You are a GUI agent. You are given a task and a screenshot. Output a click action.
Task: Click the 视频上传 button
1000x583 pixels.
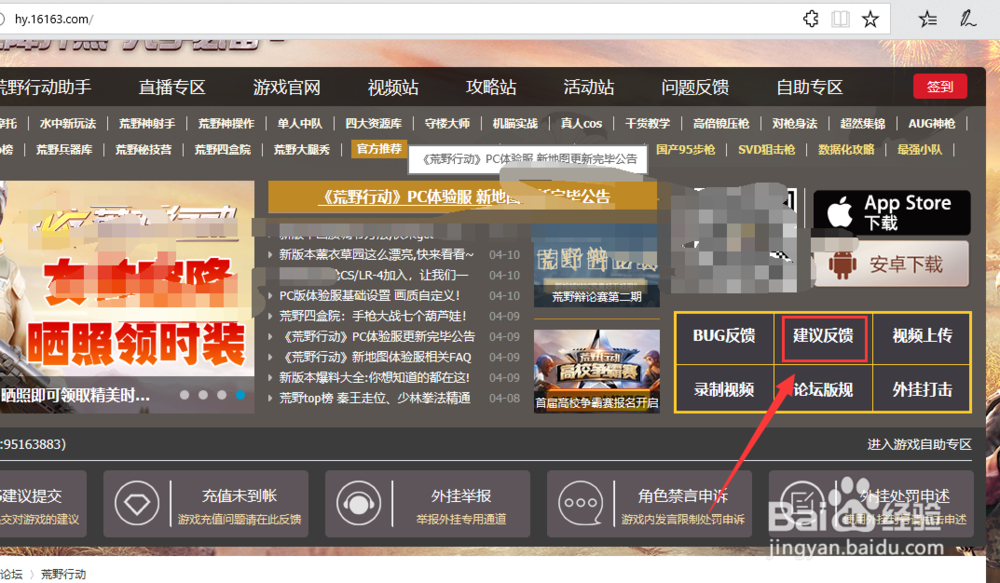922,336
